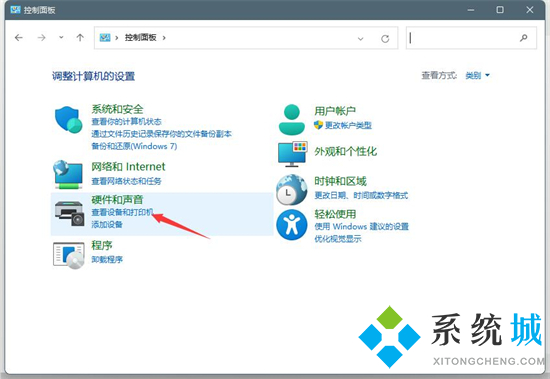Focus the Control Panel search box

coord(471,38)
